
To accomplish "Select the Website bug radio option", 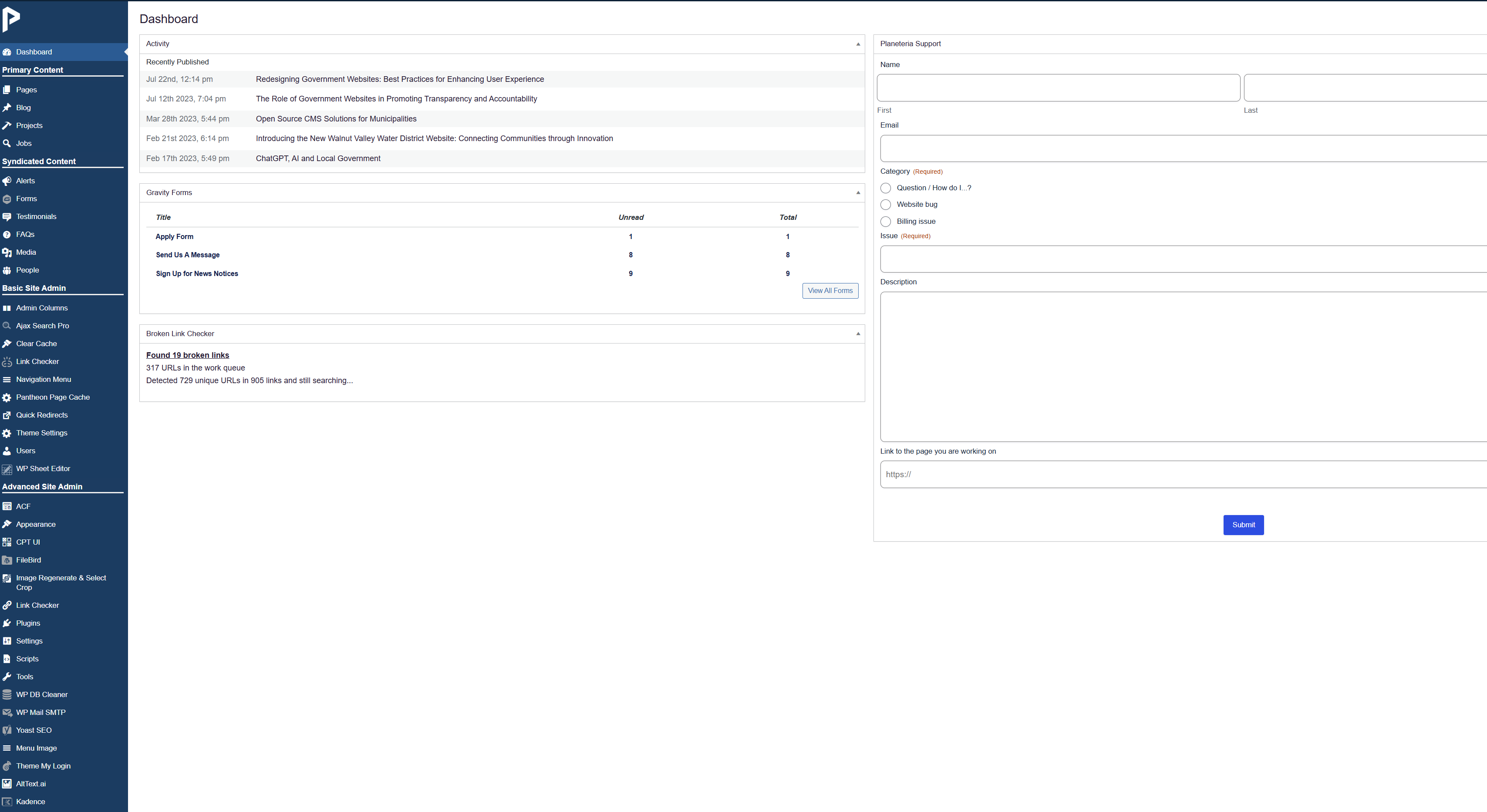I will tap(886, 205).
